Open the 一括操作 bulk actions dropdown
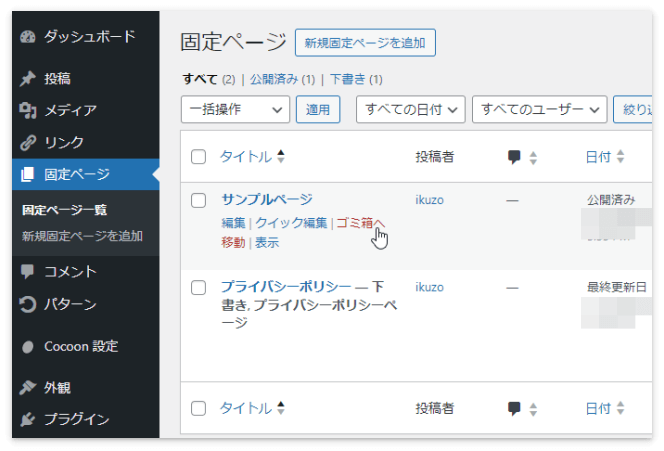This screenshot has width=664, height=451. (235, 110)
